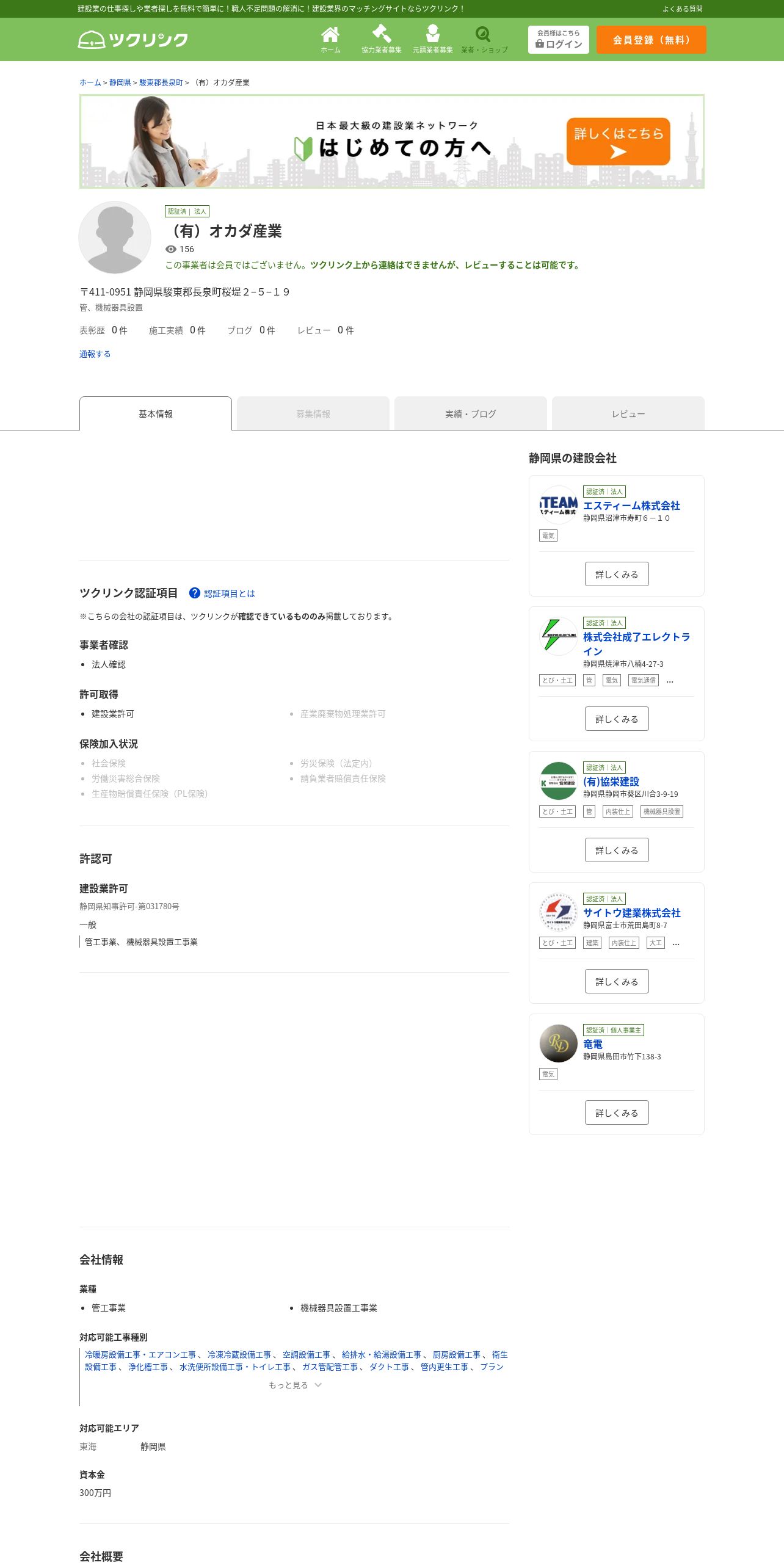Open エスティーム株式会社 company logo

click(558, 505)
